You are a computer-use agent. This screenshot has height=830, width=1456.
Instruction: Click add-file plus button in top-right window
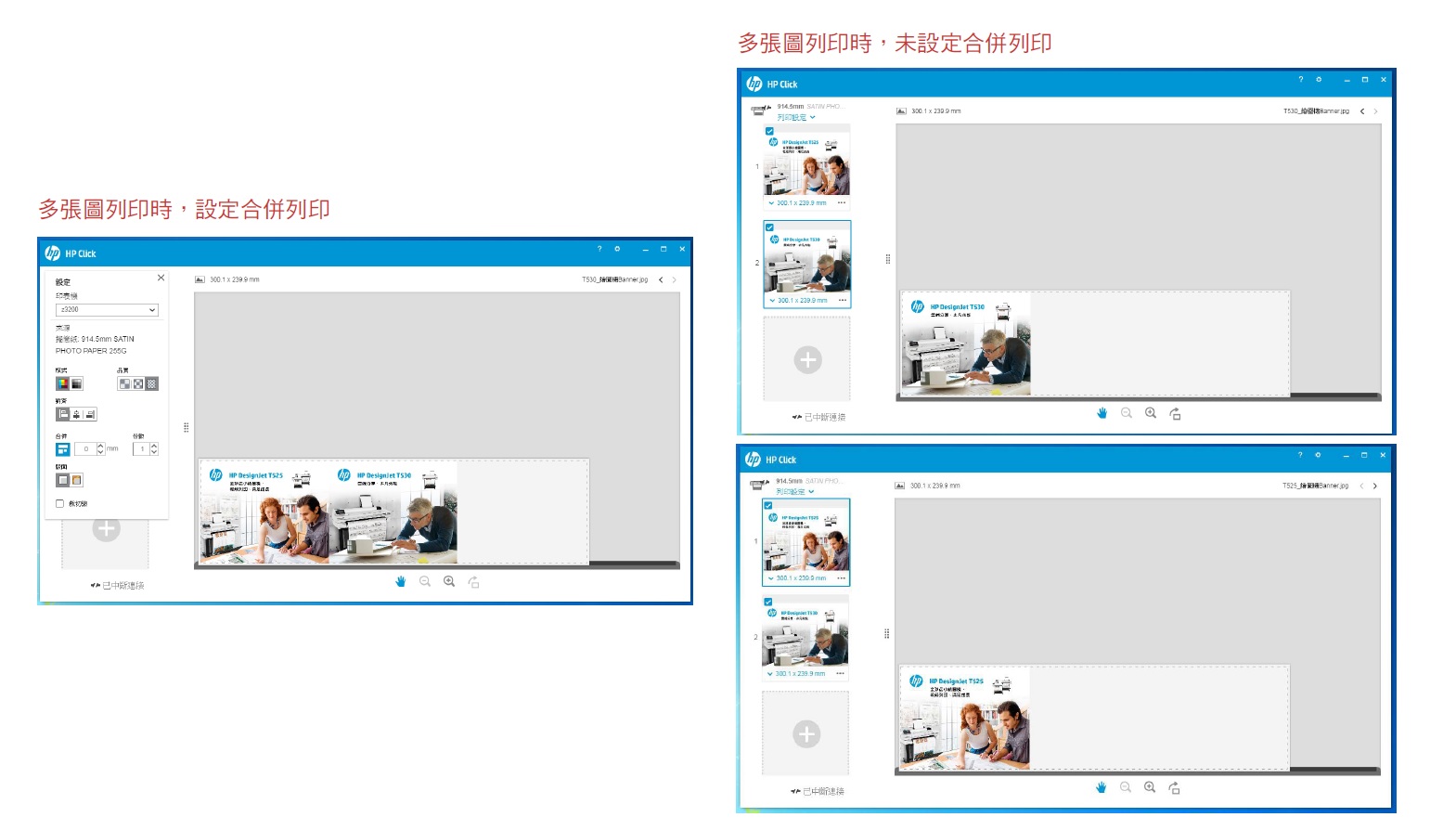pyautogui.click(x=807, y=359)
